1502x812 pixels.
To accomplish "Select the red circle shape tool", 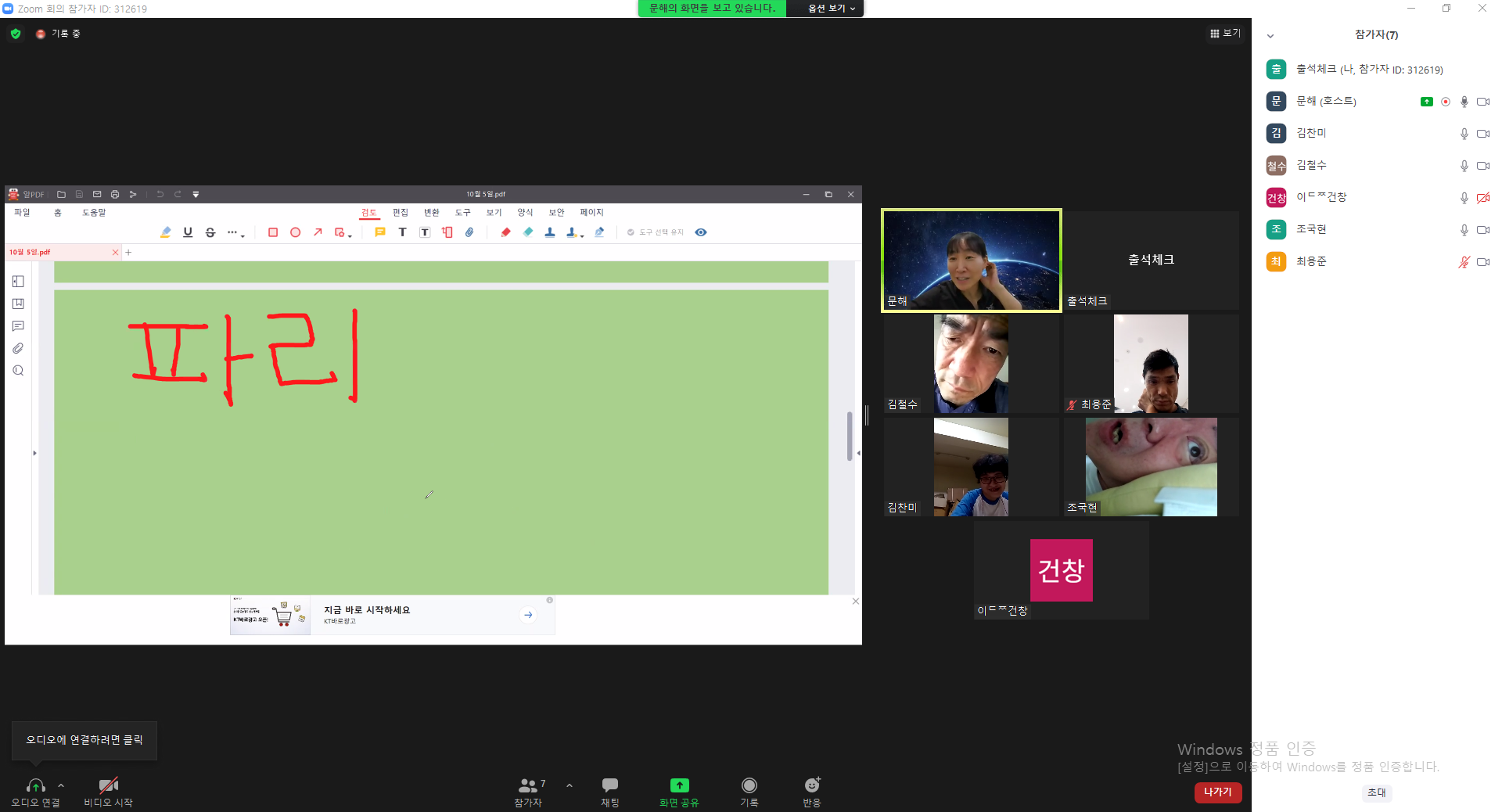I will 295,232.
